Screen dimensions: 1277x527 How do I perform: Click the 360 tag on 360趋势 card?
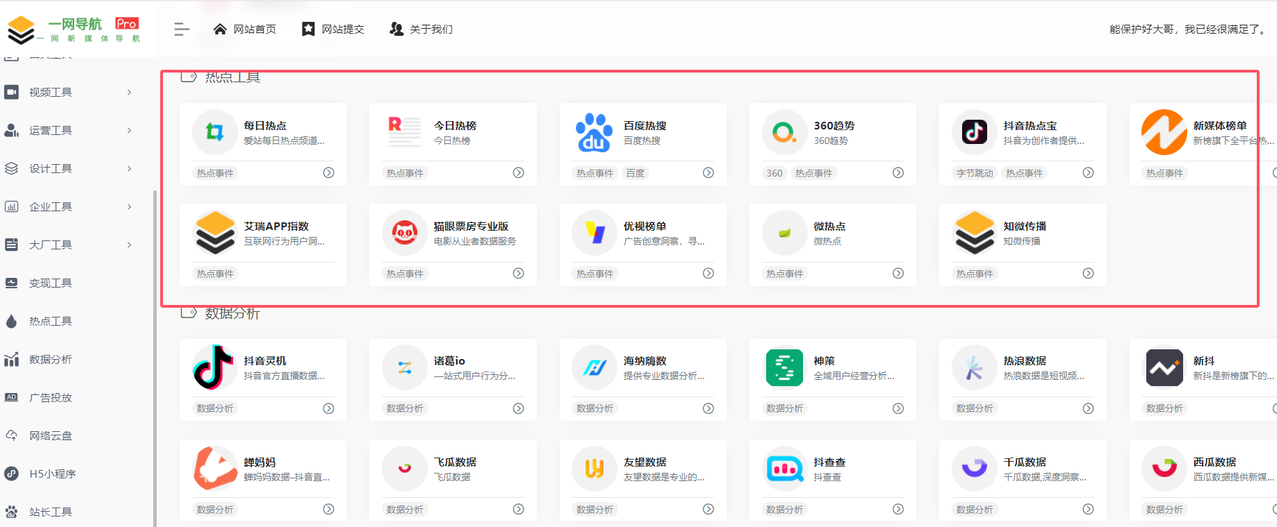click(x=774, y=173)
